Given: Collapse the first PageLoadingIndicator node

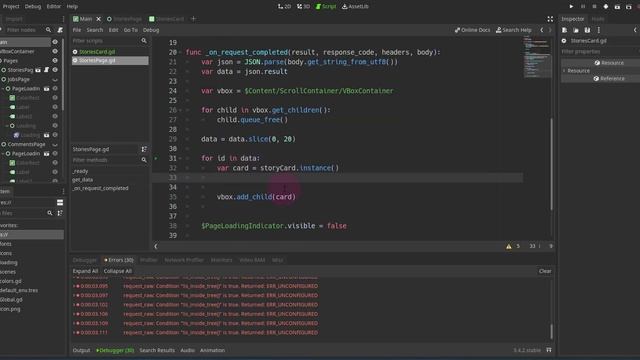Looking at the screenshot, I should 3,89.
